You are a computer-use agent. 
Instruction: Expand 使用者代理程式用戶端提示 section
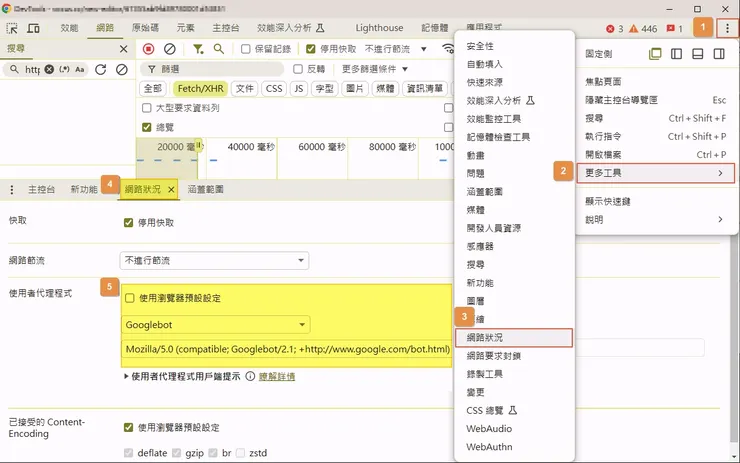[182, 376]
